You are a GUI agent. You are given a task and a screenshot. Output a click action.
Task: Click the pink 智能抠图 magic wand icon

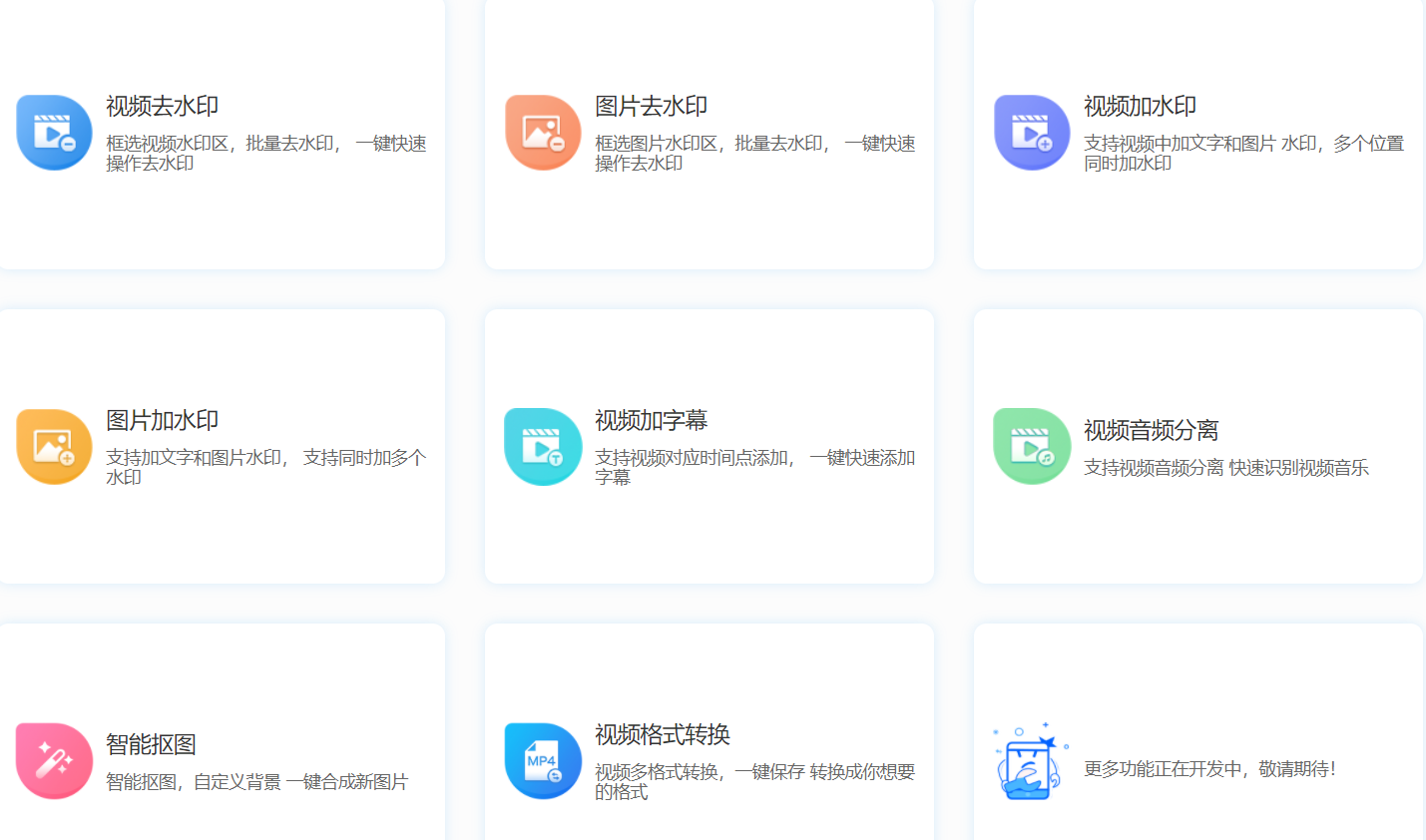pos(54,761)
